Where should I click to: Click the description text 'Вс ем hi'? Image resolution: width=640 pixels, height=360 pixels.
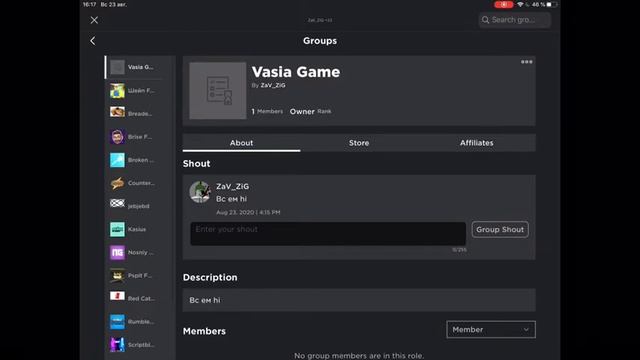point(205,300)
